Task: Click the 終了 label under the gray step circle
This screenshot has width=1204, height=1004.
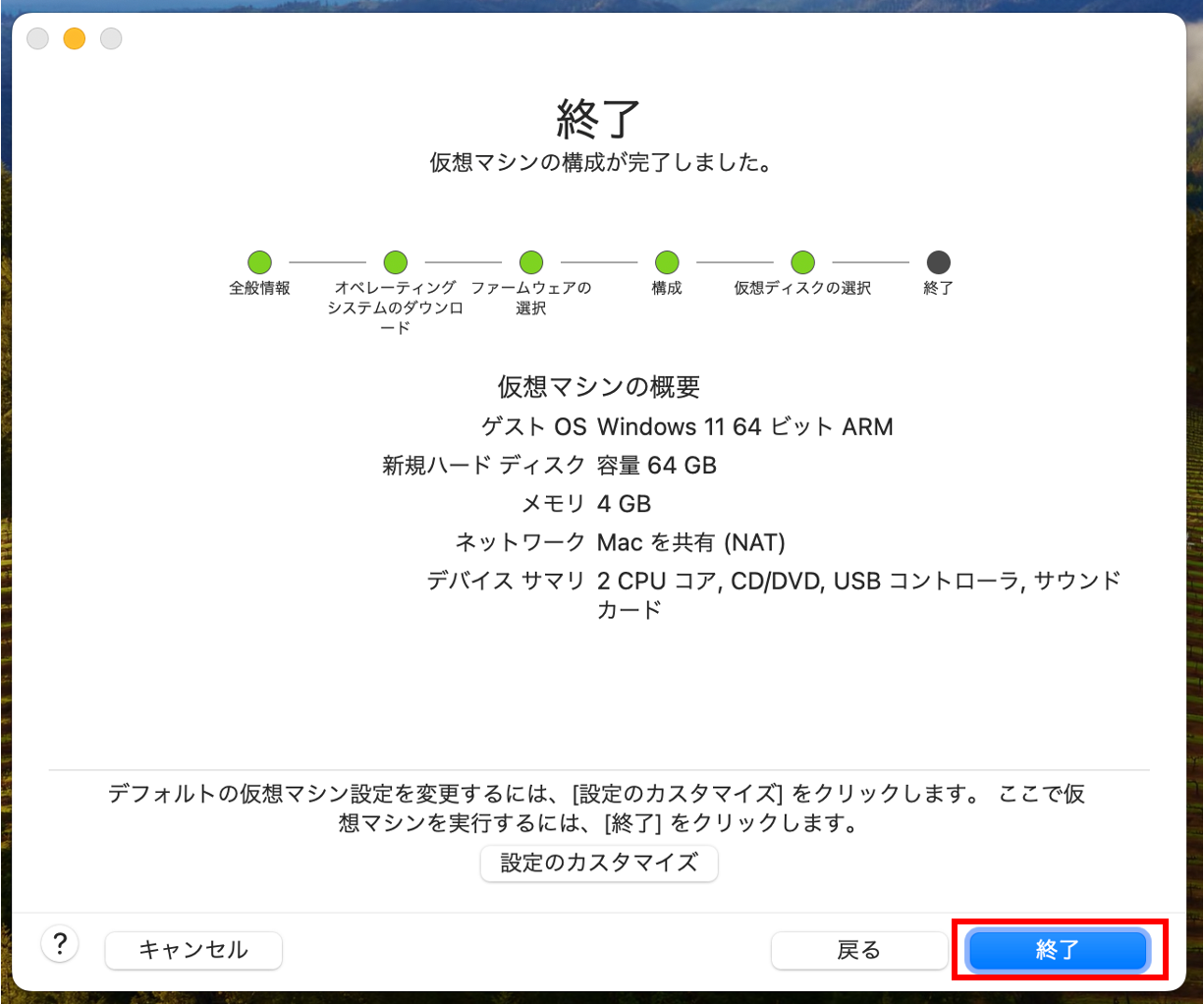Action: pyautogui.click(x=939, y=288)
